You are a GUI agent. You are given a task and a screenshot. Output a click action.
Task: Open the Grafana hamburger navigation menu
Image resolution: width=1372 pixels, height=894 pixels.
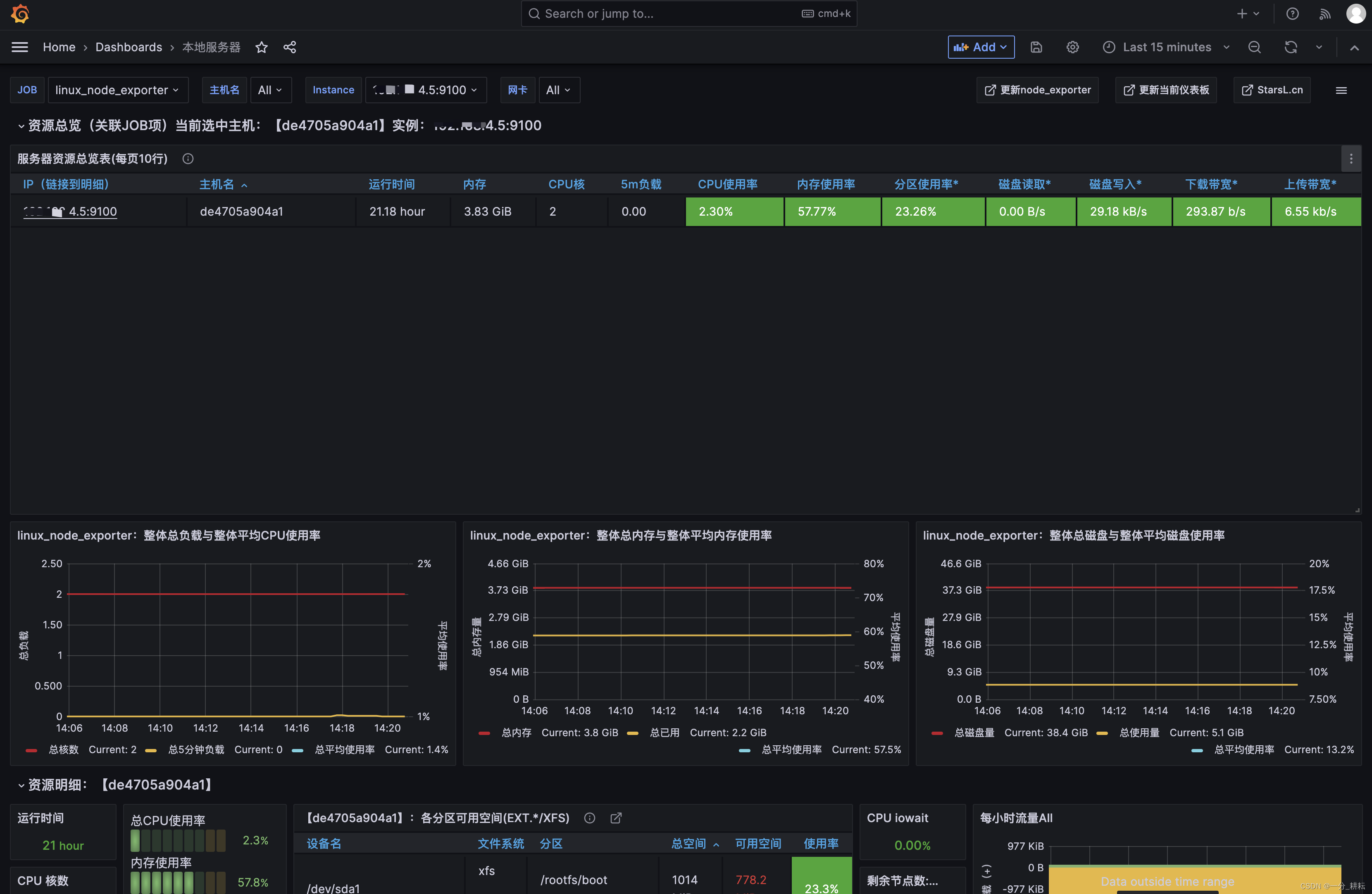19,47
